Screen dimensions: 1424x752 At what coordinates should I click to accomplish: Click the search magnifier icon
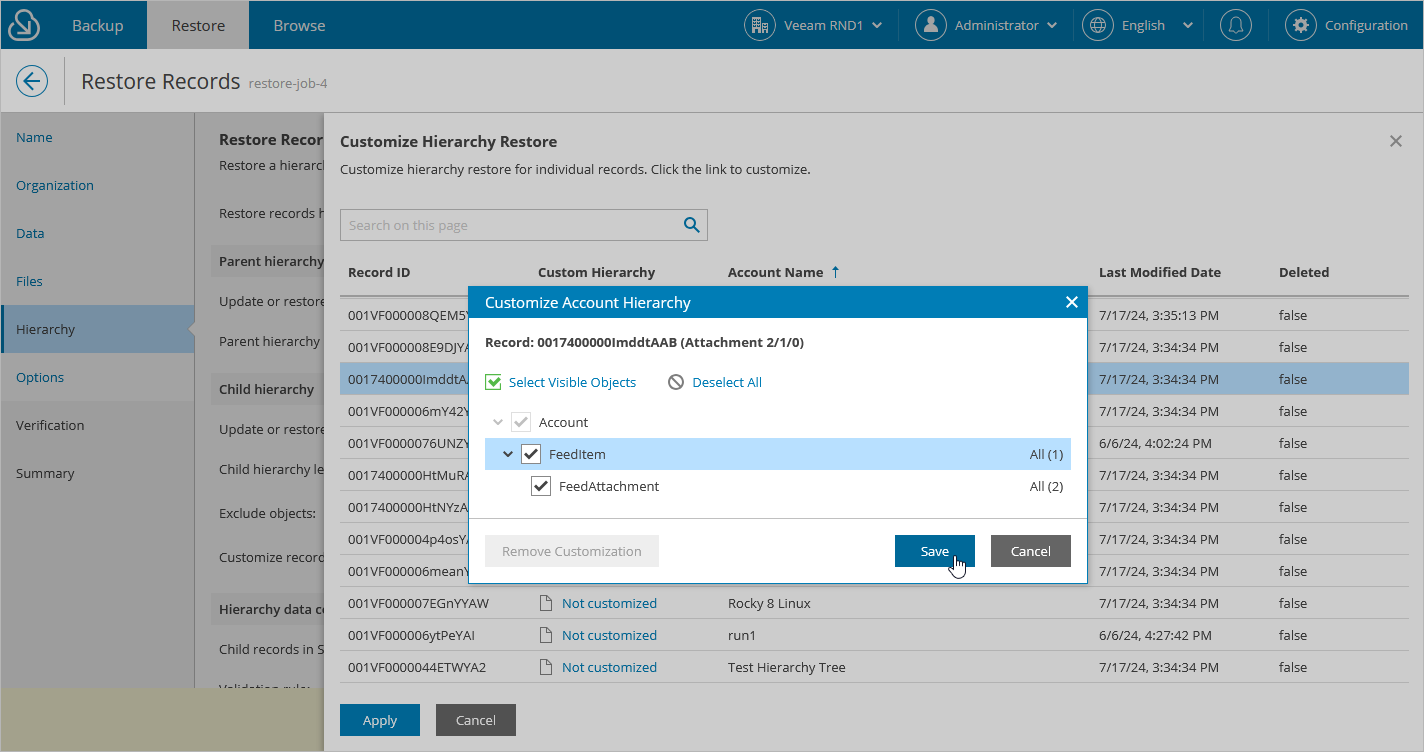point(691,225)
